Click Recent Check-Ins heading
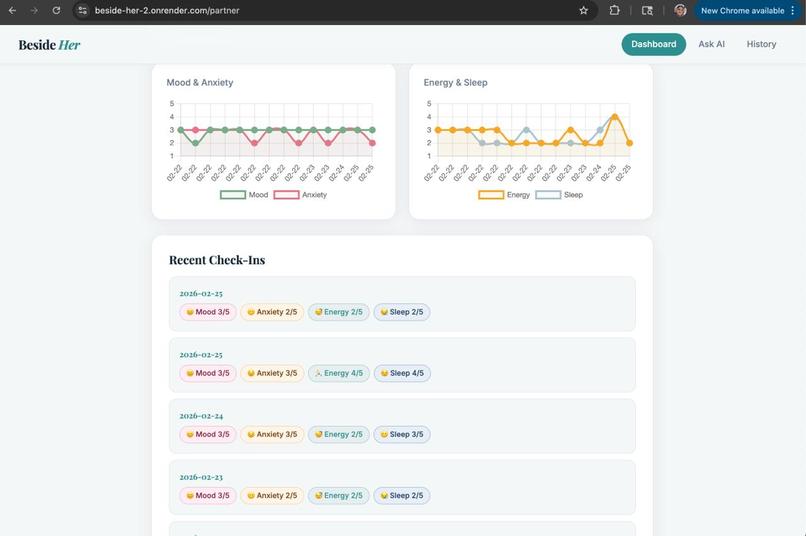The image size is (806, 536). pos(217,260)
